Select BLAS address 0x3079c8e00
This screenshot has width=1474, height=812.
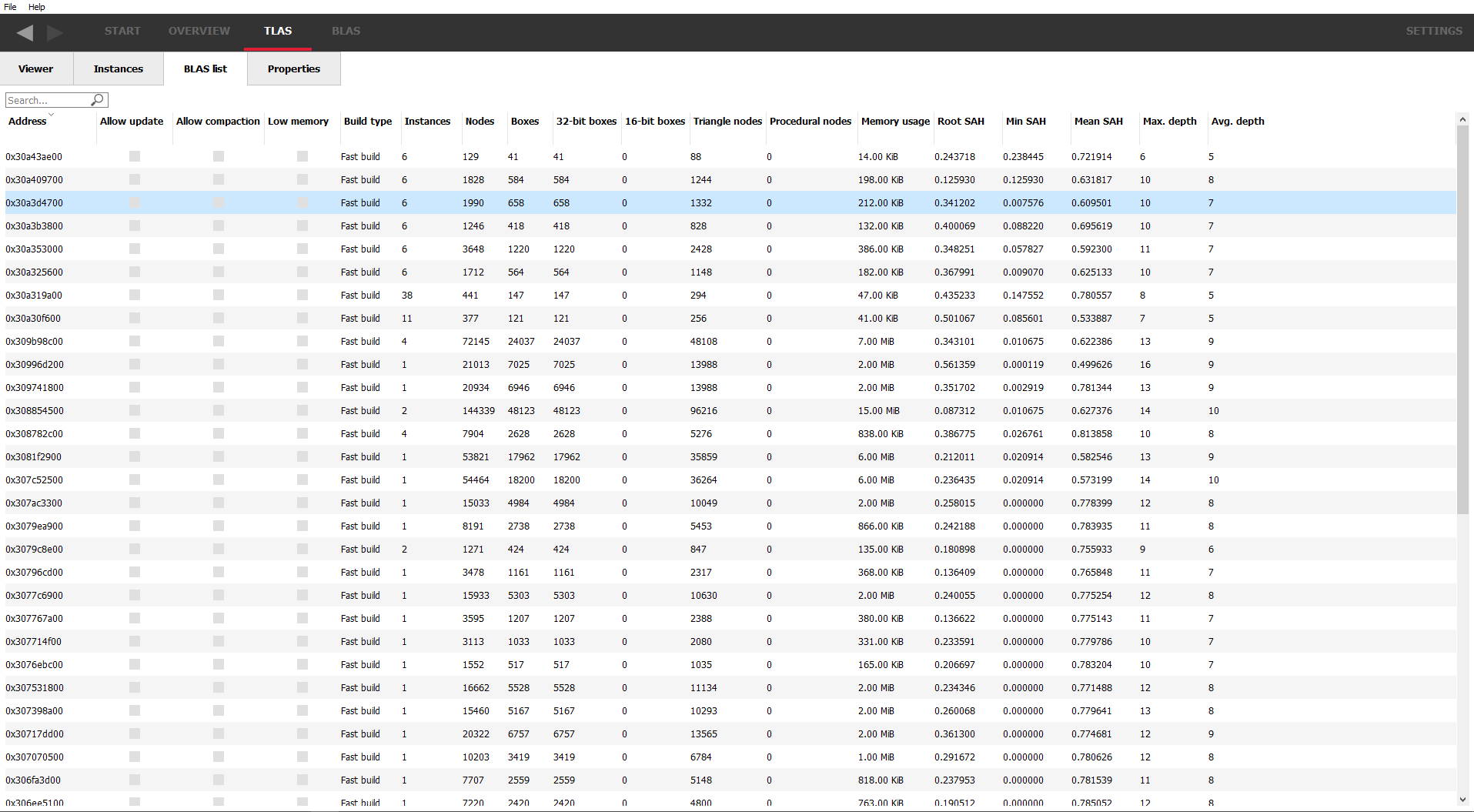point(34,549)
